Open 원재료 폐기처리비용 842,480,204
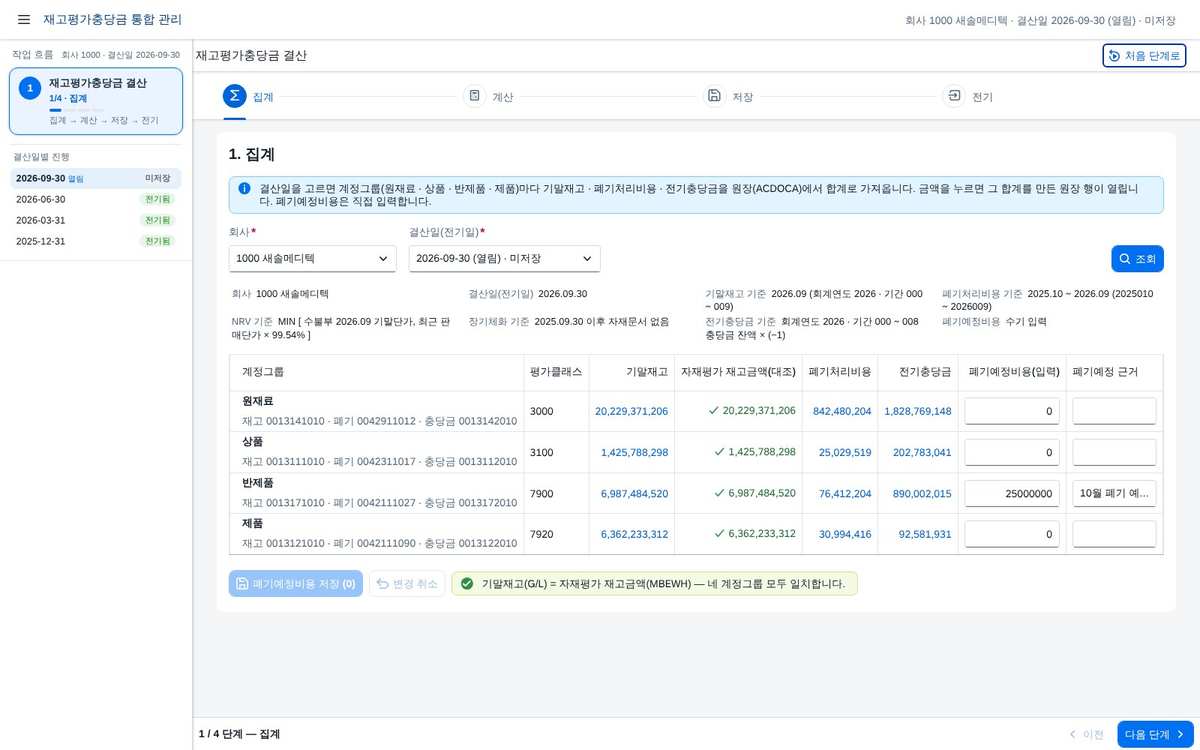The height and width of the screenshot is (750, 1200). pos(842,411)
